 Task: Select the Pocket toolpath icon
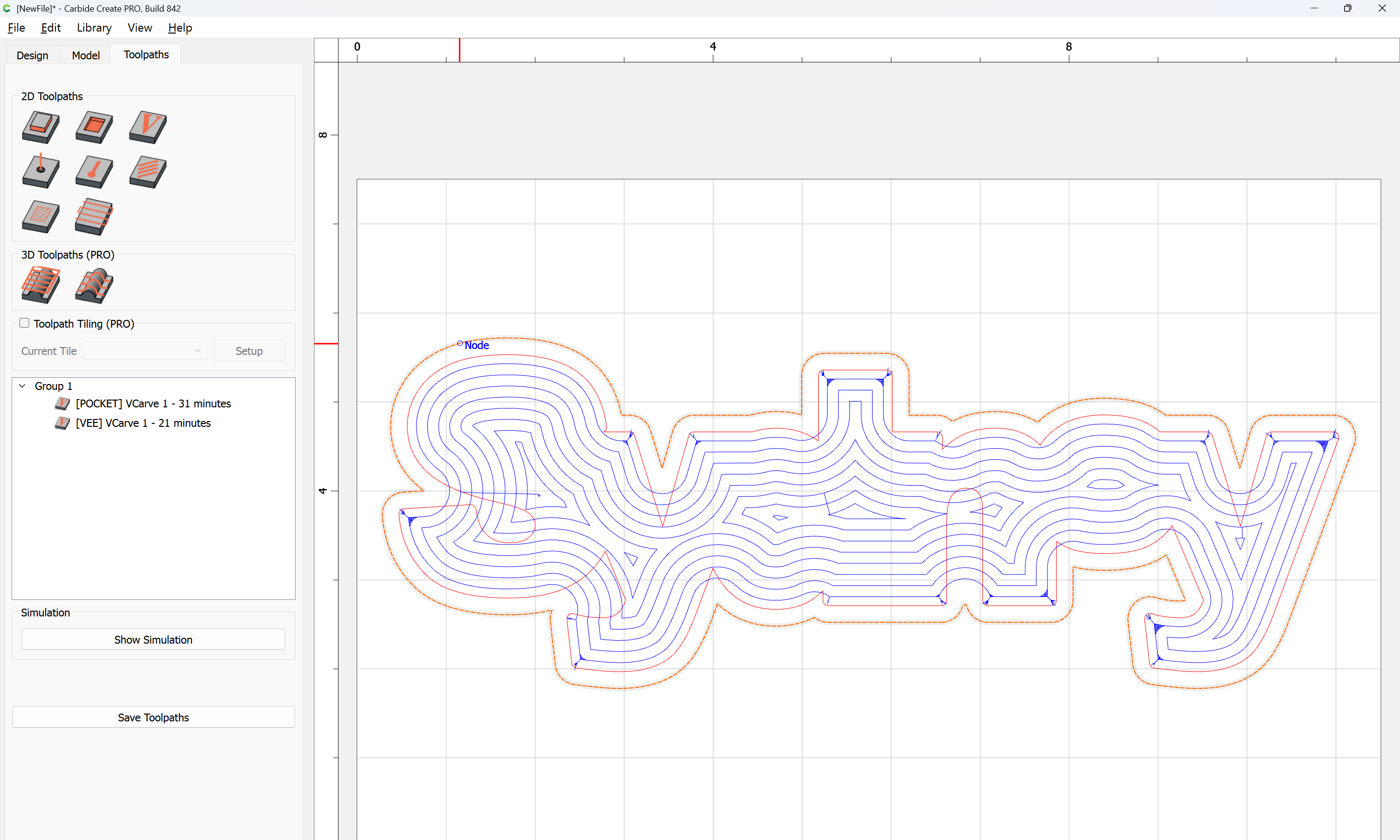coord(94,127)
